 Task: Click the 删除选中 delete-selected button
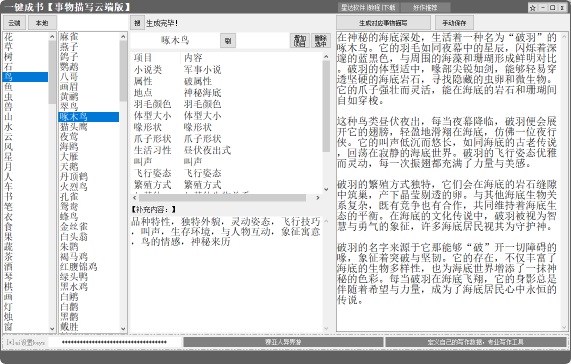pyautogui.click(x=320, y=40)
